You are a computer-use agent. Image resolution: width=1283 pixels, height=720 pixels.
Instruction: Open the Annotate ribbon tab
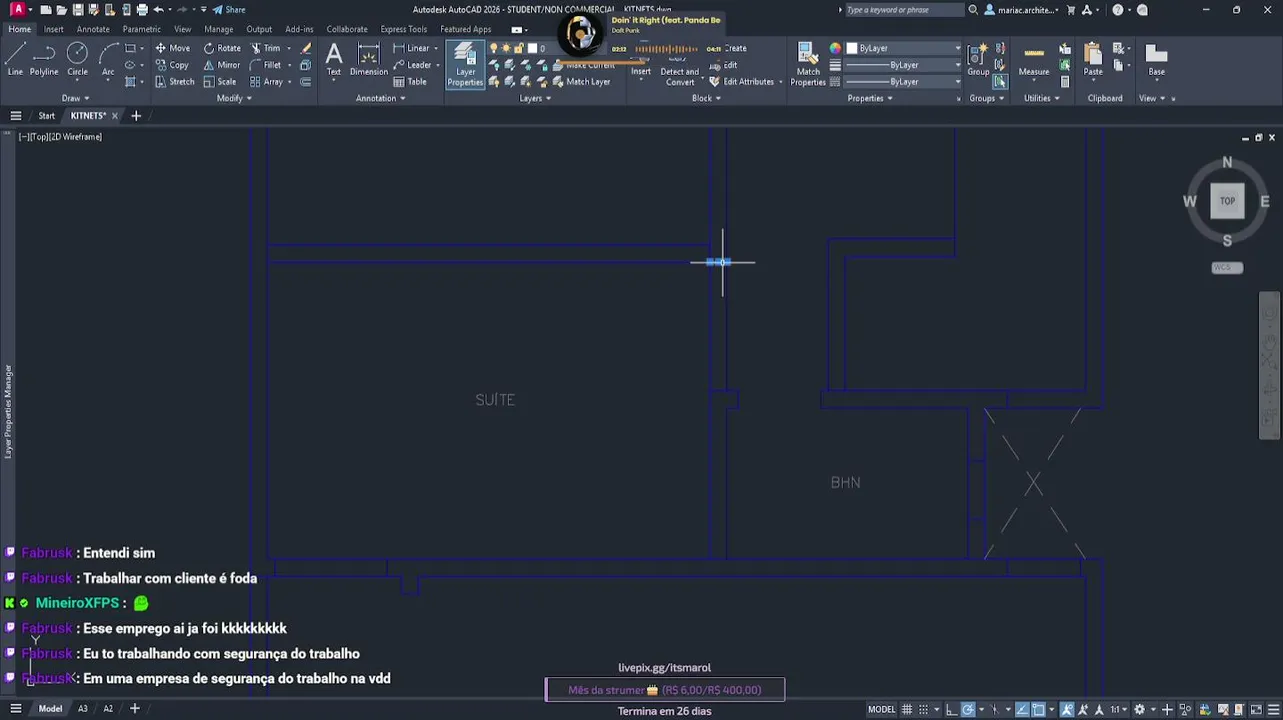[x=93, y=29]
